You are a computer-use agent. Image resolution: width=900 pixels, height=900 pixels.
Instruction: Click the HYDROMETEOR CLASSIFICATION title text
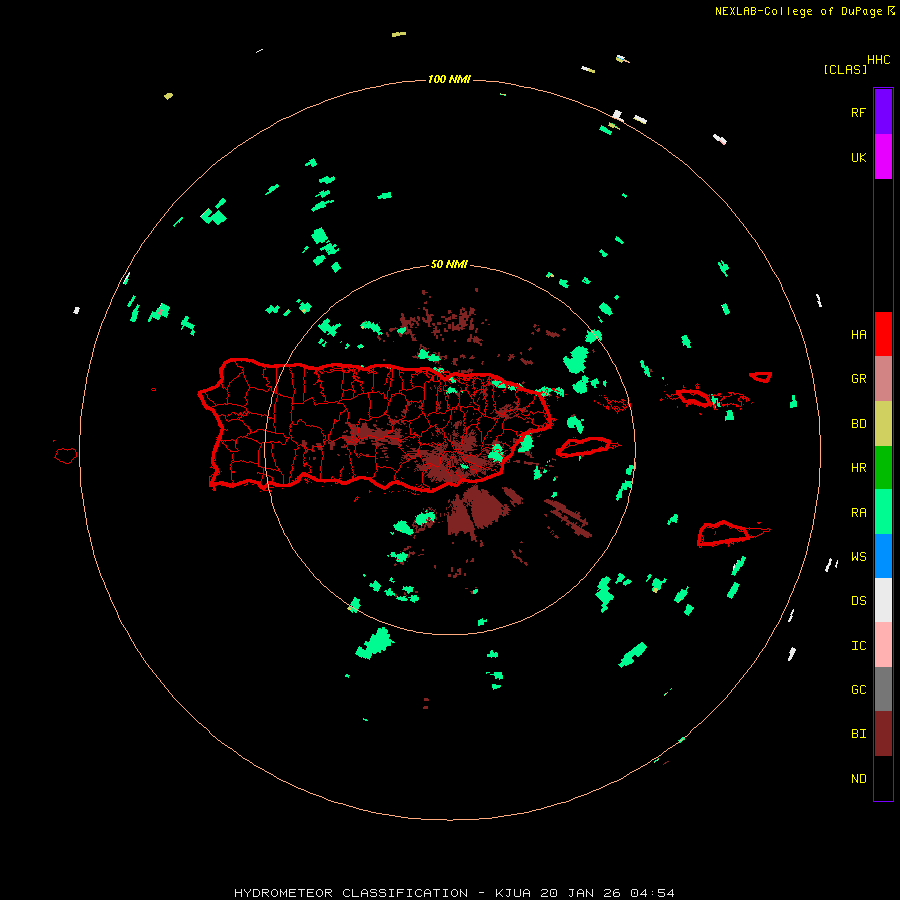[x=351, y=893]
